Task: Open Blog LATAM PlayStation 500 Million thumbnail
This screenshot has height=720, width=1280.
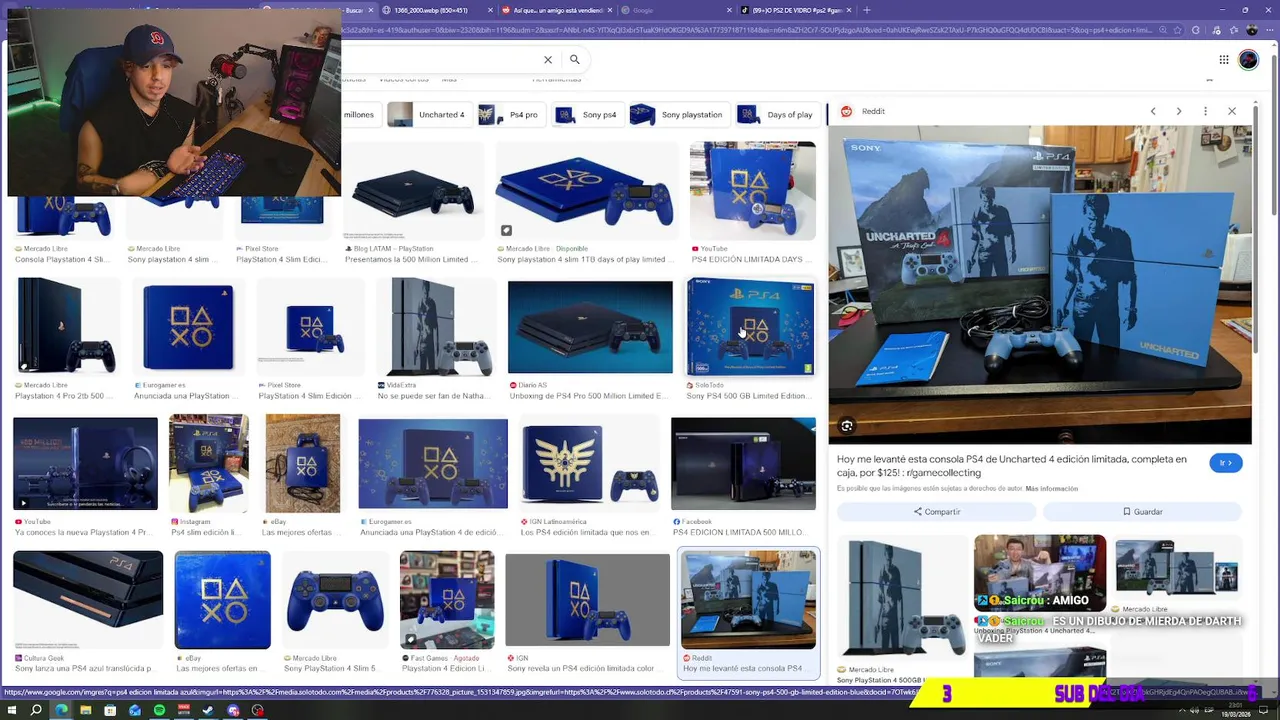Action: click(414, 191)
